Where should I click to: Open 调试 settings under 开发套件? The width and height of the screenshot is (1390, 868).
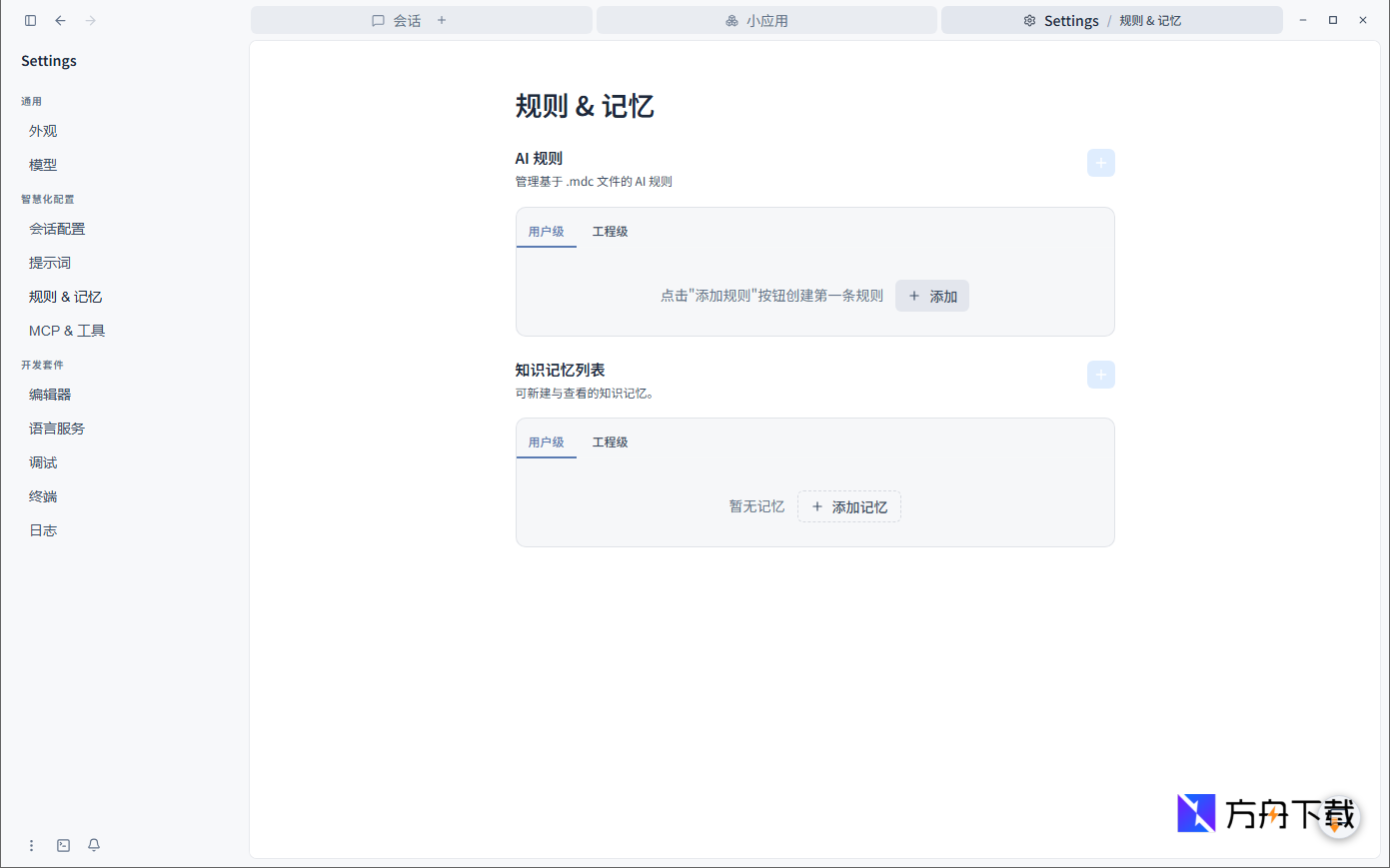click(x=43, y=461)
